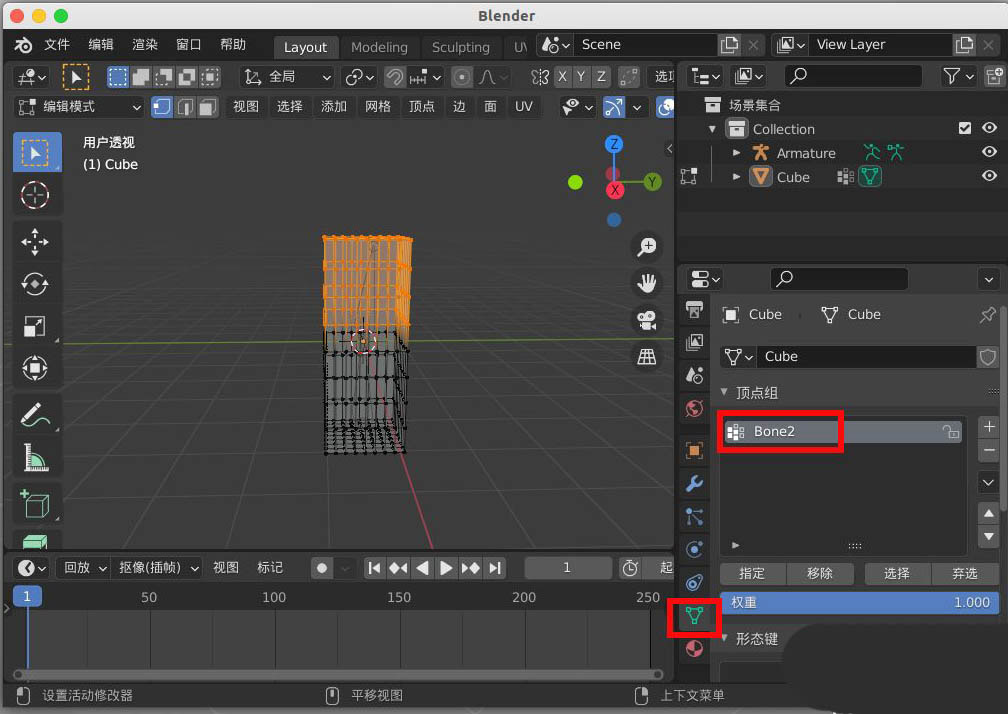Select the Transform tool
The width and height of the screenshot is (1008, 714).
pos(35,368)
